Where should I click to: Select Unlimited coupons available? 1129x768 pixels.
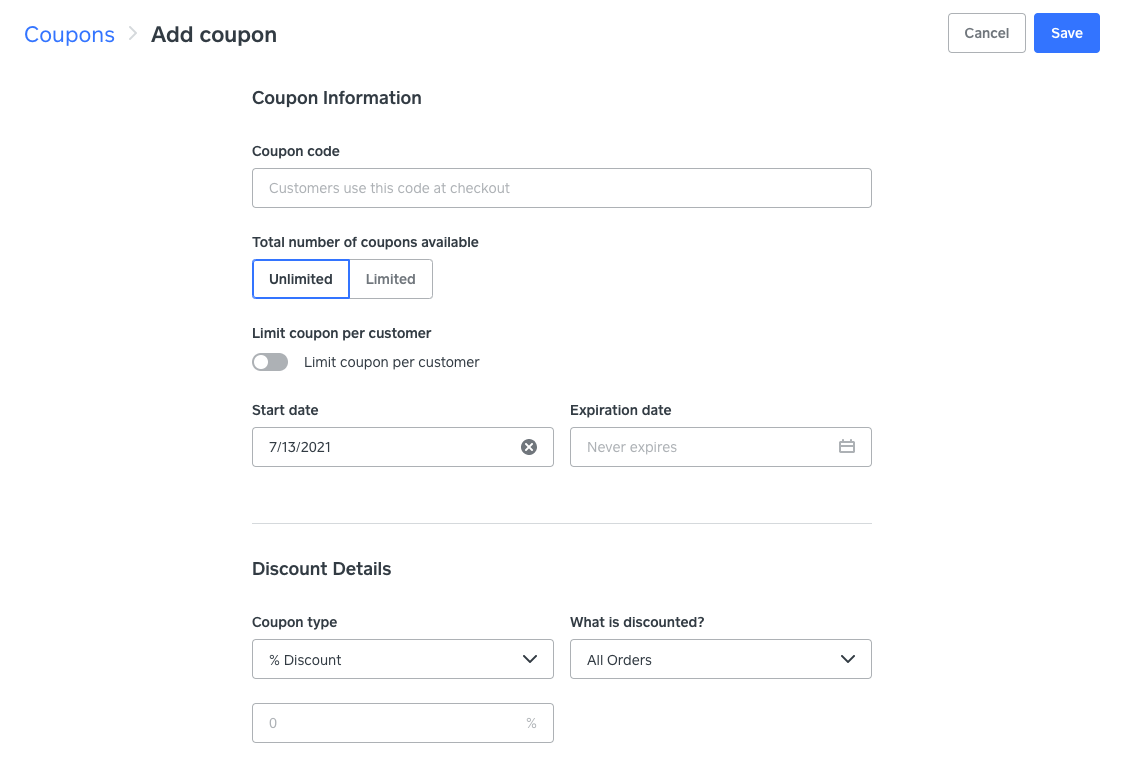click(x=300, y=279)
